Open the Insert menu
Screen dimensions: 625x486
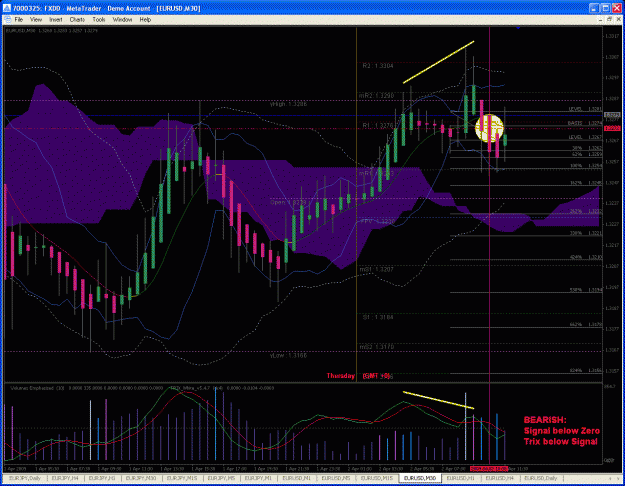[56, 20]
